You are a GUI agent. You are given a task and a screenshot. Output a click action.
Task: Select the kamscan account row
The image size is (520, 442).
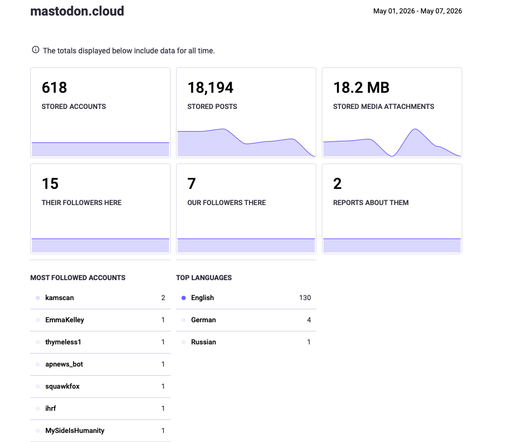pyautogui.click(x=100, y=298)
